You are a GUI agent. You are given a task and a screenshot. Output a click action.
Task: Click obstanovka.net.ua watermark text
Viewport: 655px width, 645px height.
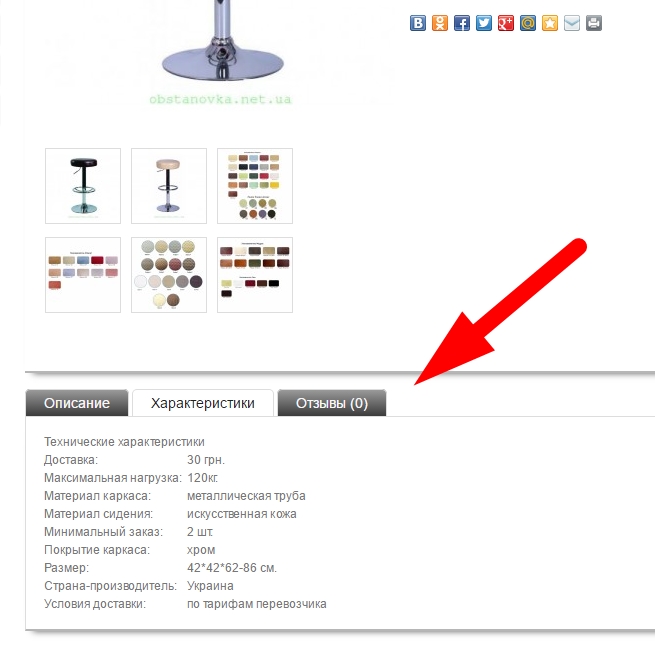click(x=220, y=99)
